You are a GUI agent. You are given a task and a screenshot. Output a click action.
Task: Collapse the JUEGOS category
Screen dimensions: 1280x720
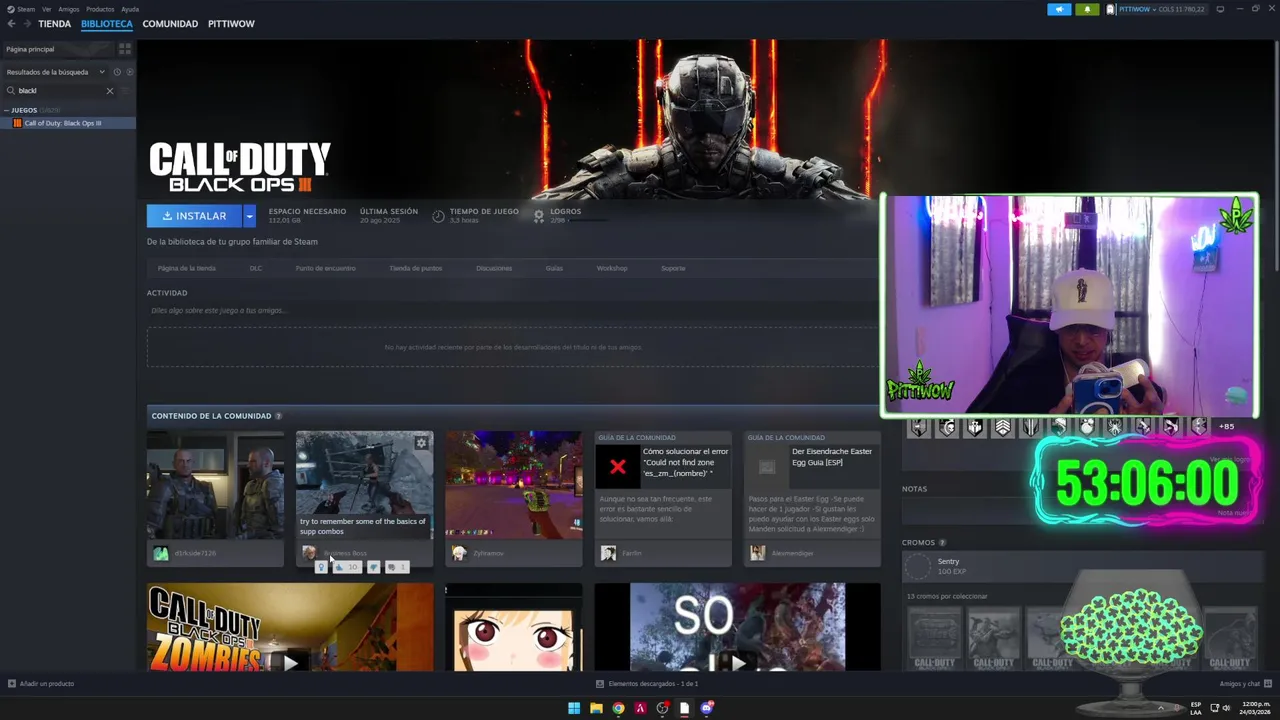pyautogui.click(x=7, y=110)
